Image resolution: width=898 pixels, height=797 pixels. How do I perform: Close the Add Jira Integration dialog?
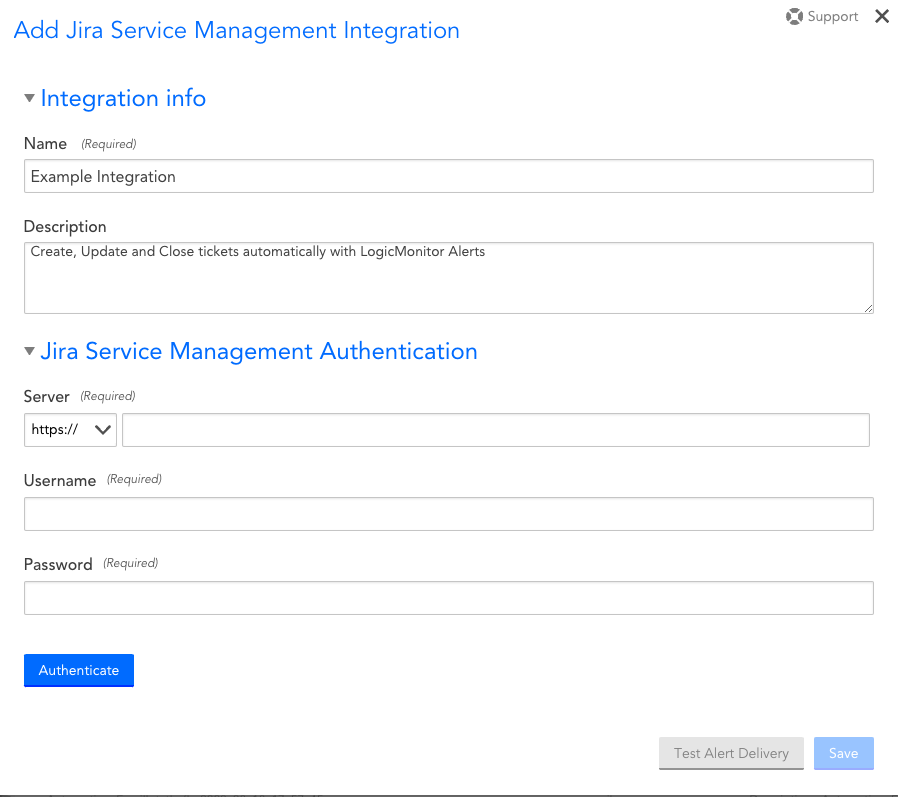coord(882,16)
